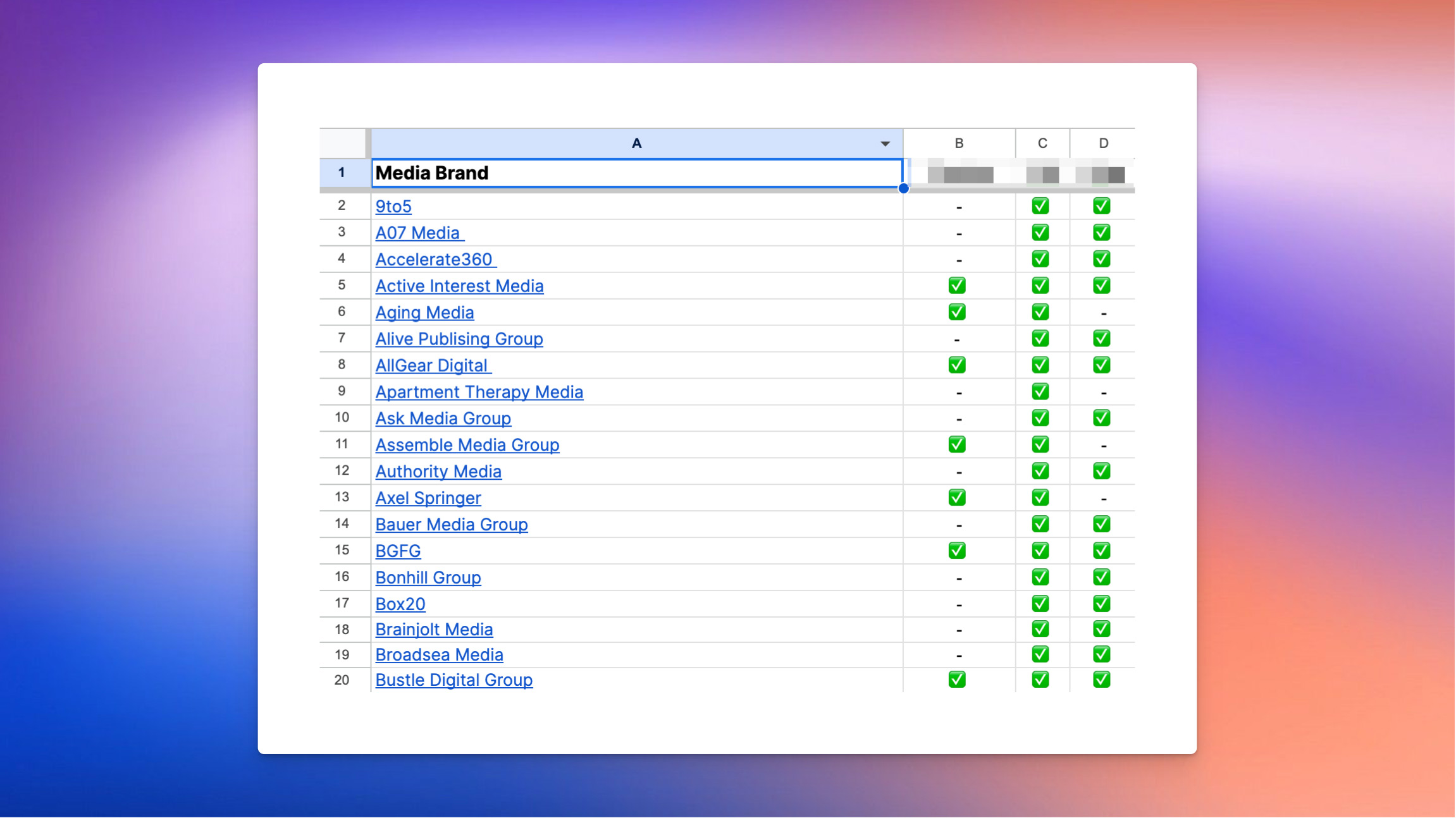Click column D dash cell for Aging Media

[1103, 314]
